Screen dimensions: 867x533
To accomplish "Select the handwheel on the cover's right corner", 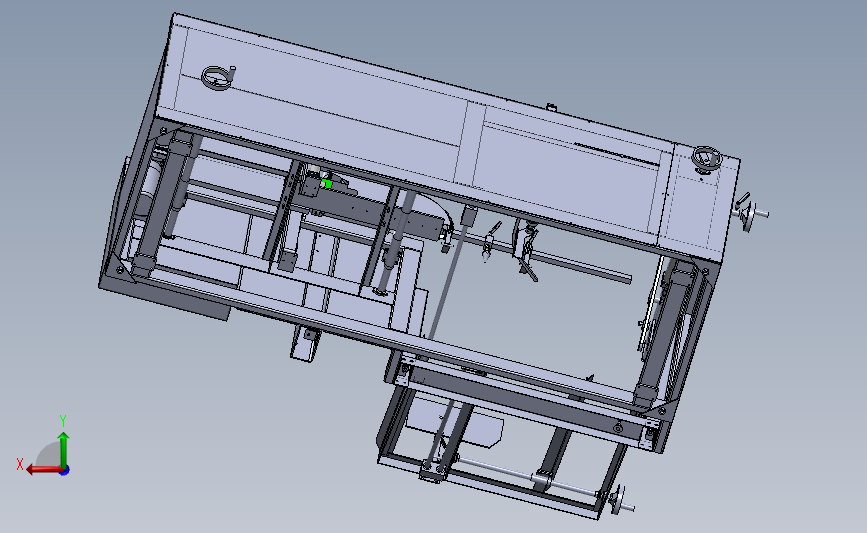I will click(707, 158).
